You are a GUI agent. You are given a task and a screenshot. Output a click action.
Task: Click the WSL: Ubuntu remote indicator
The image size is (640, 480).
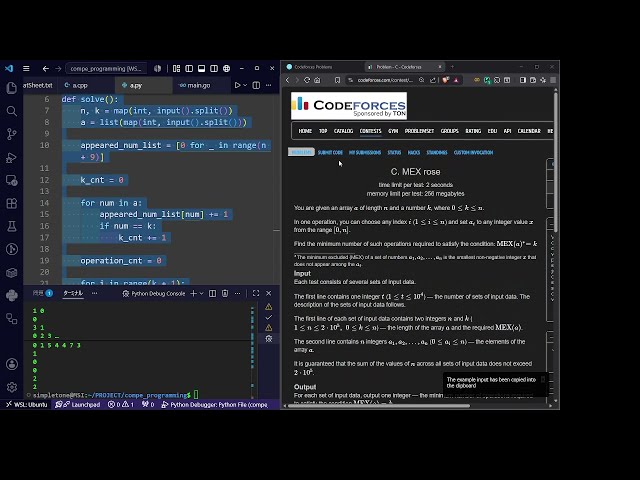[27, 404]
